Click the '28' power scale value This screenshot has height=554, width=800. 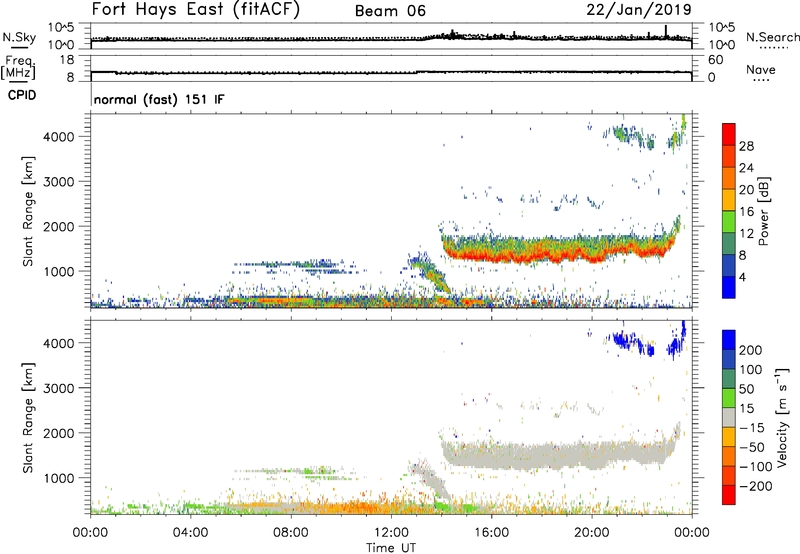pos(746,146)
